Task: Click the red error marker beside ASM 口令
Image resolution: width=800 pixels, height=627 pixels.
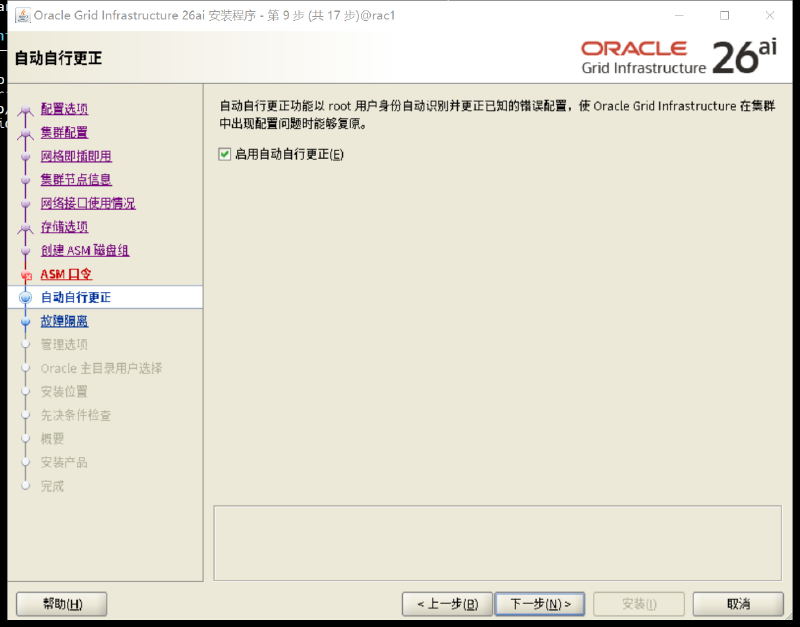Action: (x=26, y=275)
